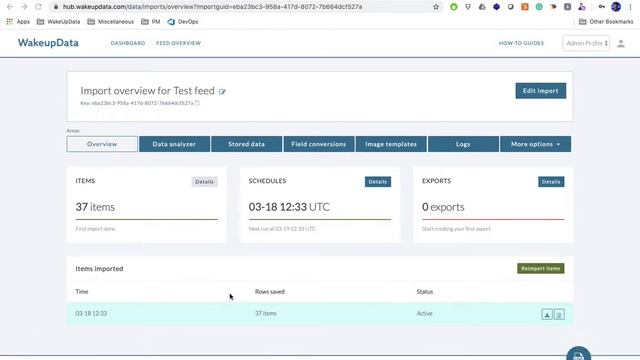Click the WakeupData logo

click(48, 43)
